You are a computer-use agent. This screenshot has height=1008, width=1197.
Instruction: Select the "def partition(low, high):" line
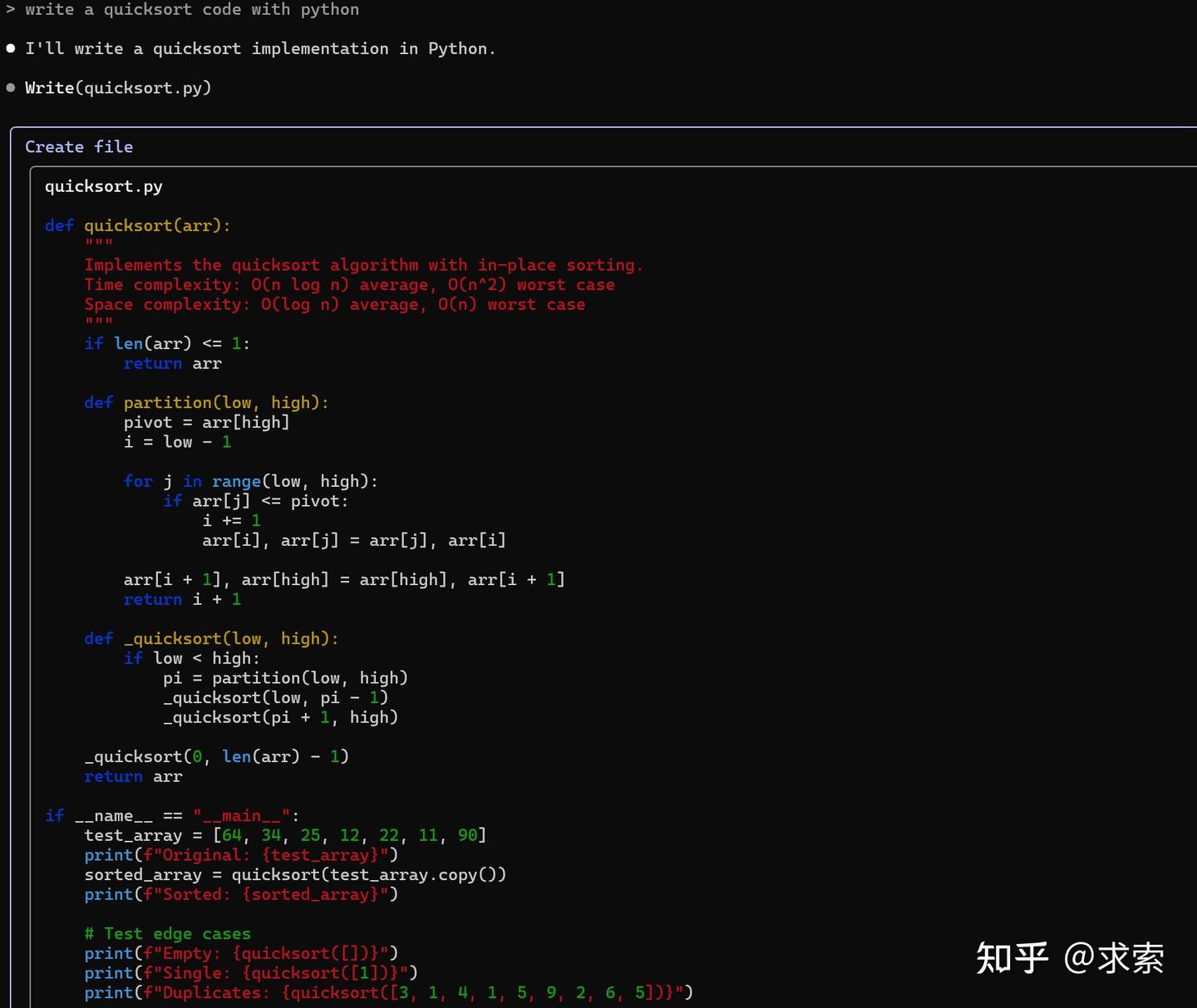[x=206, y=402]
